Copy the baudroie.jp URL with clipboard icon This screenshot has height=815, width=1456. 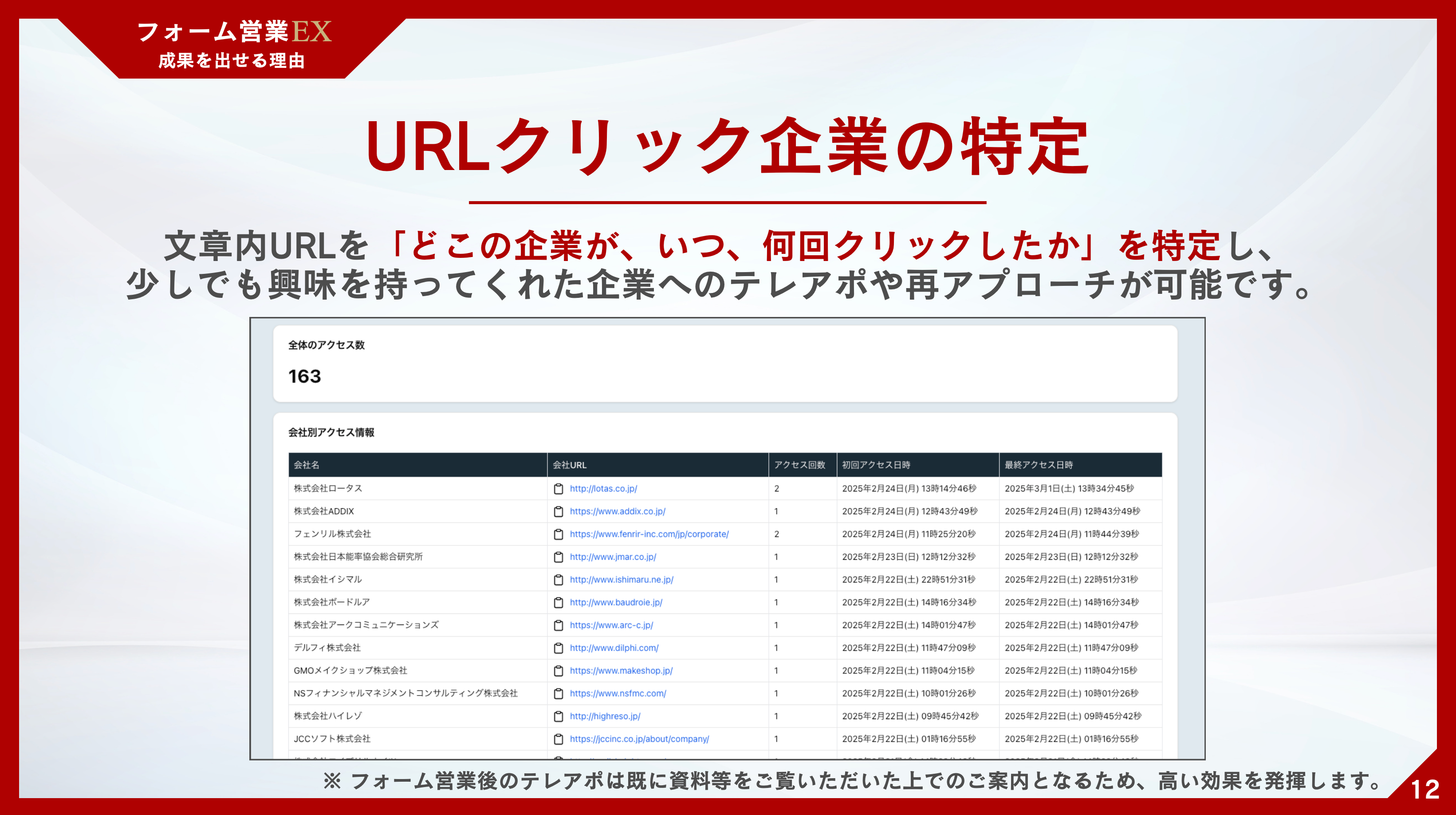pos(559,602)
